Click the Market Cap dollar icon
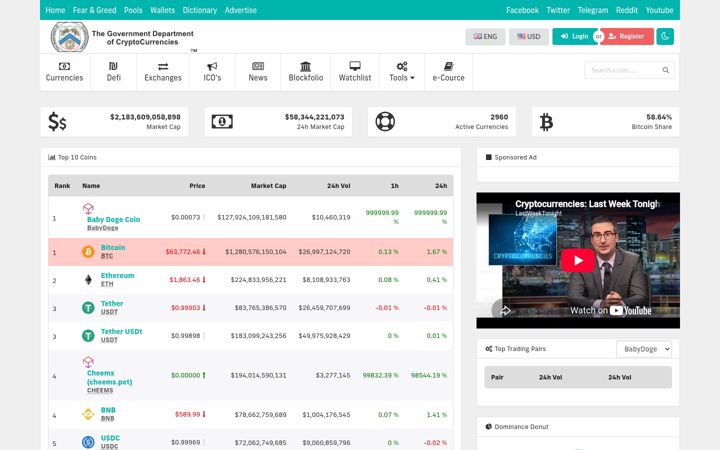This screenshot has width=720, height=450. pyautogui.click(x=57, y=122)
